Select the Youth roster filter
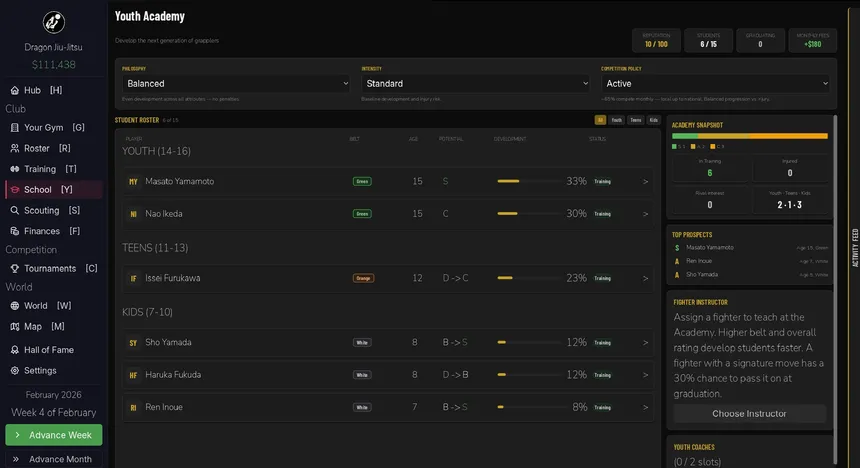Viewport: 860px width, 468px height. [617, 120]
